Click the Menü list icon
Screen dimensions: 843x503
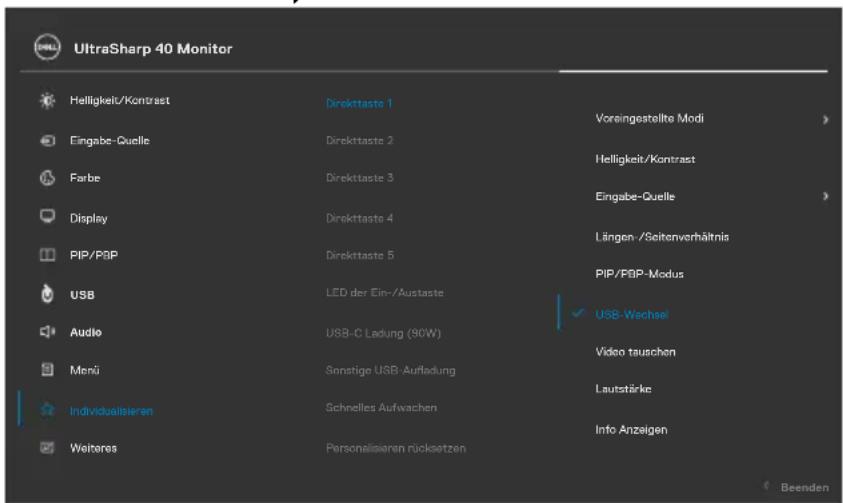tap(47, 370)
